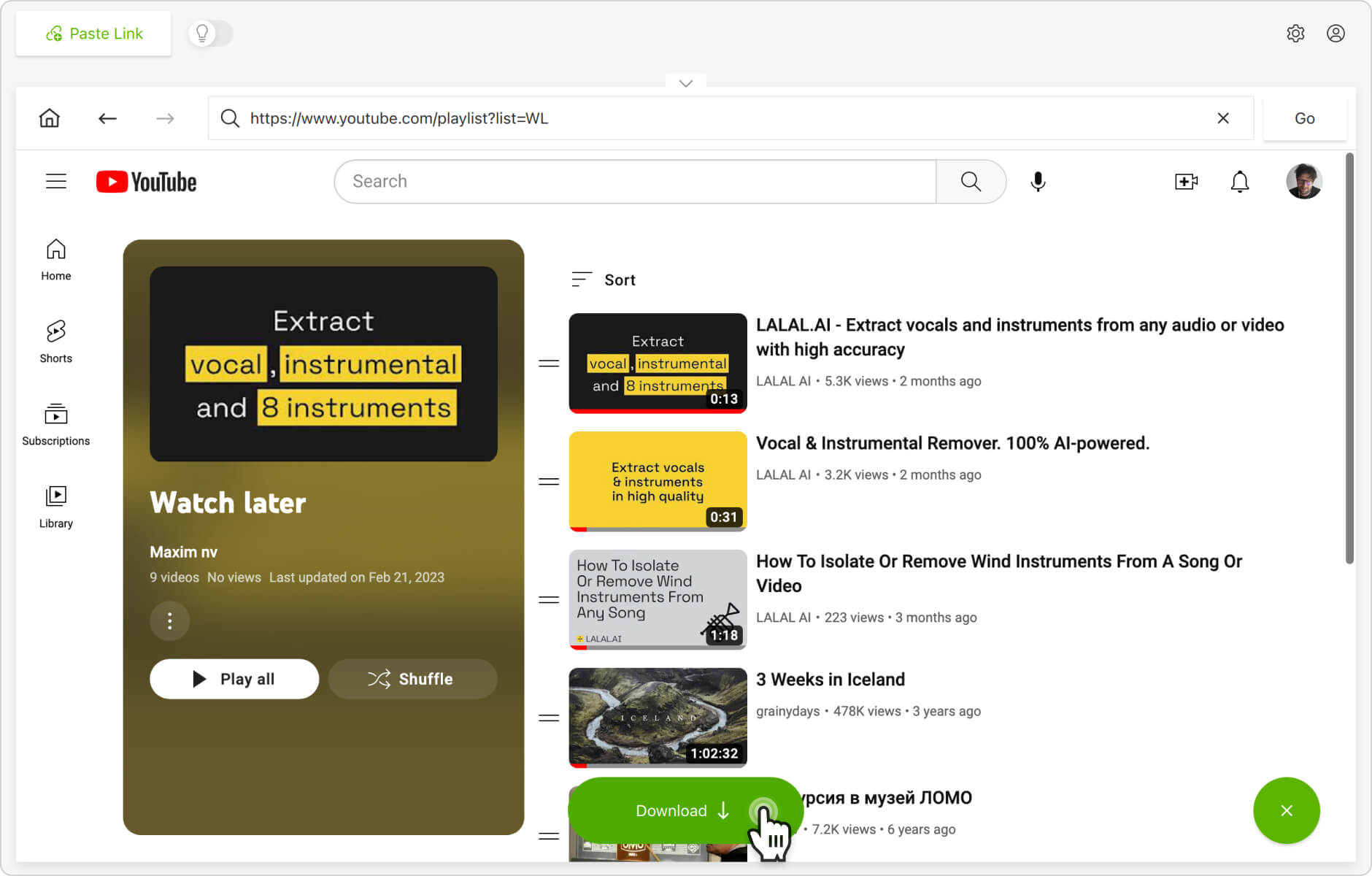Open the account profile icon

point(1336,34)
